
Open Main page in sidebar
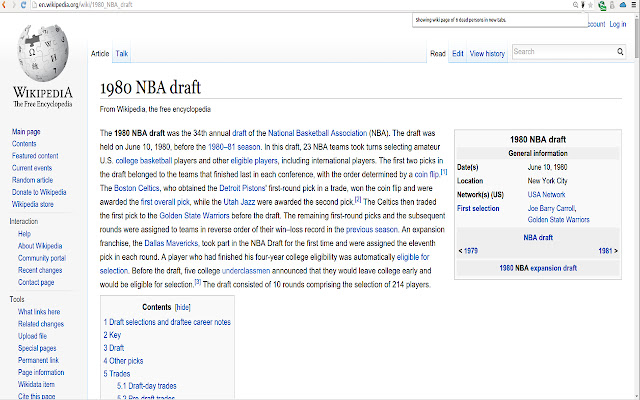click(26, 131)
